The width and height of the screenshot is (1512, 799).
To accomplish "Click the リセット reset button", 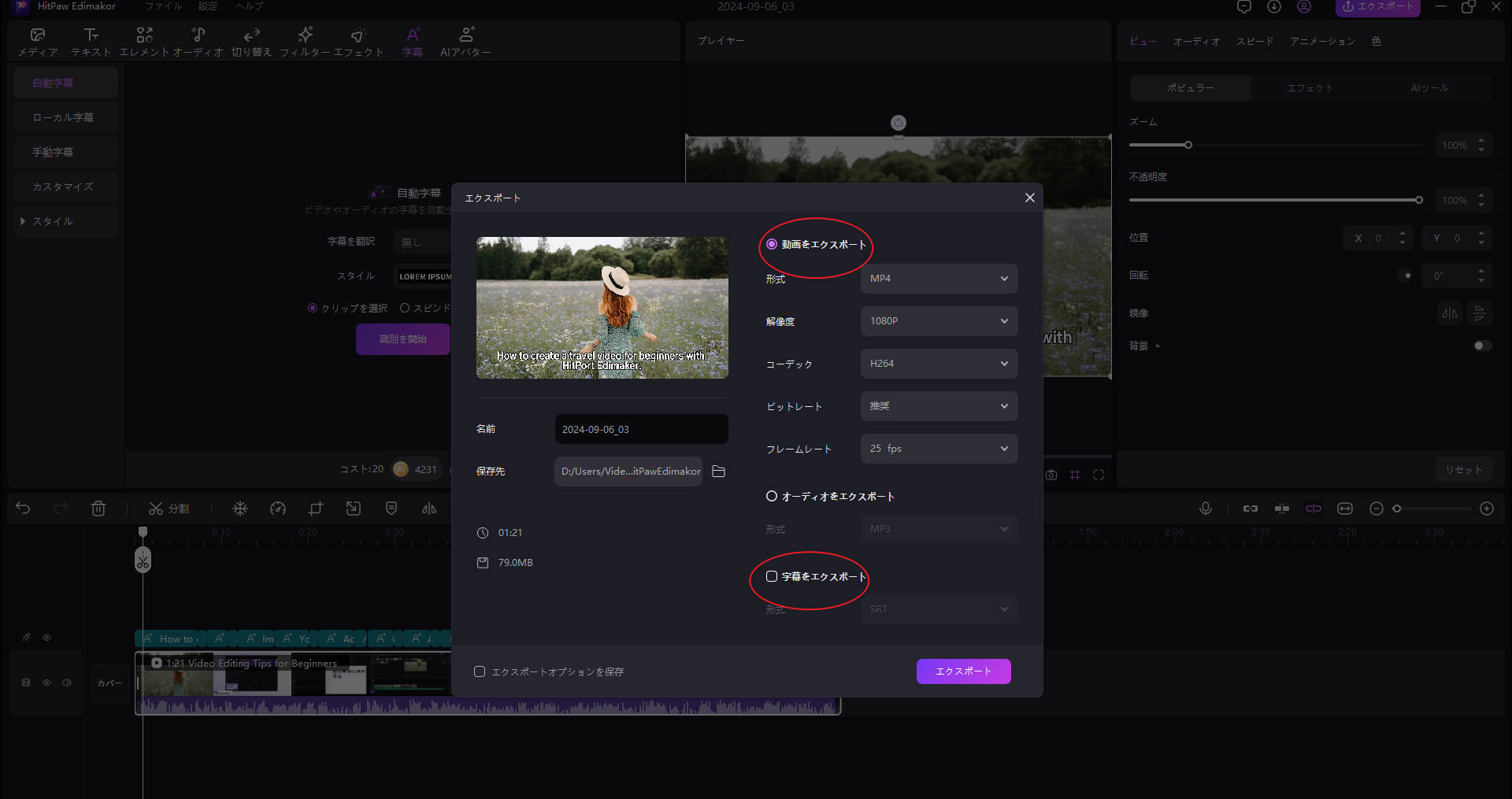I will click(1463, 470).
